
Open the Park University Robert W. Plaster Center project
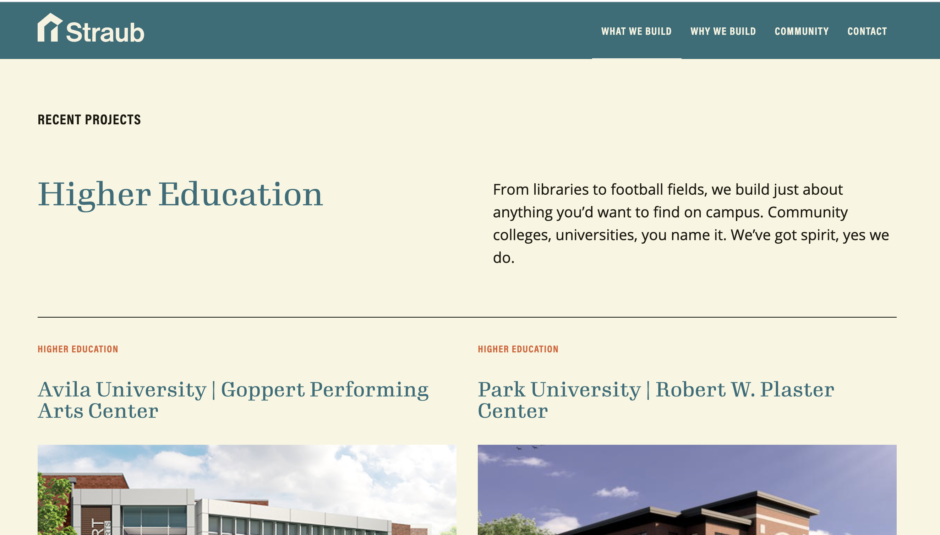(656, 399)
